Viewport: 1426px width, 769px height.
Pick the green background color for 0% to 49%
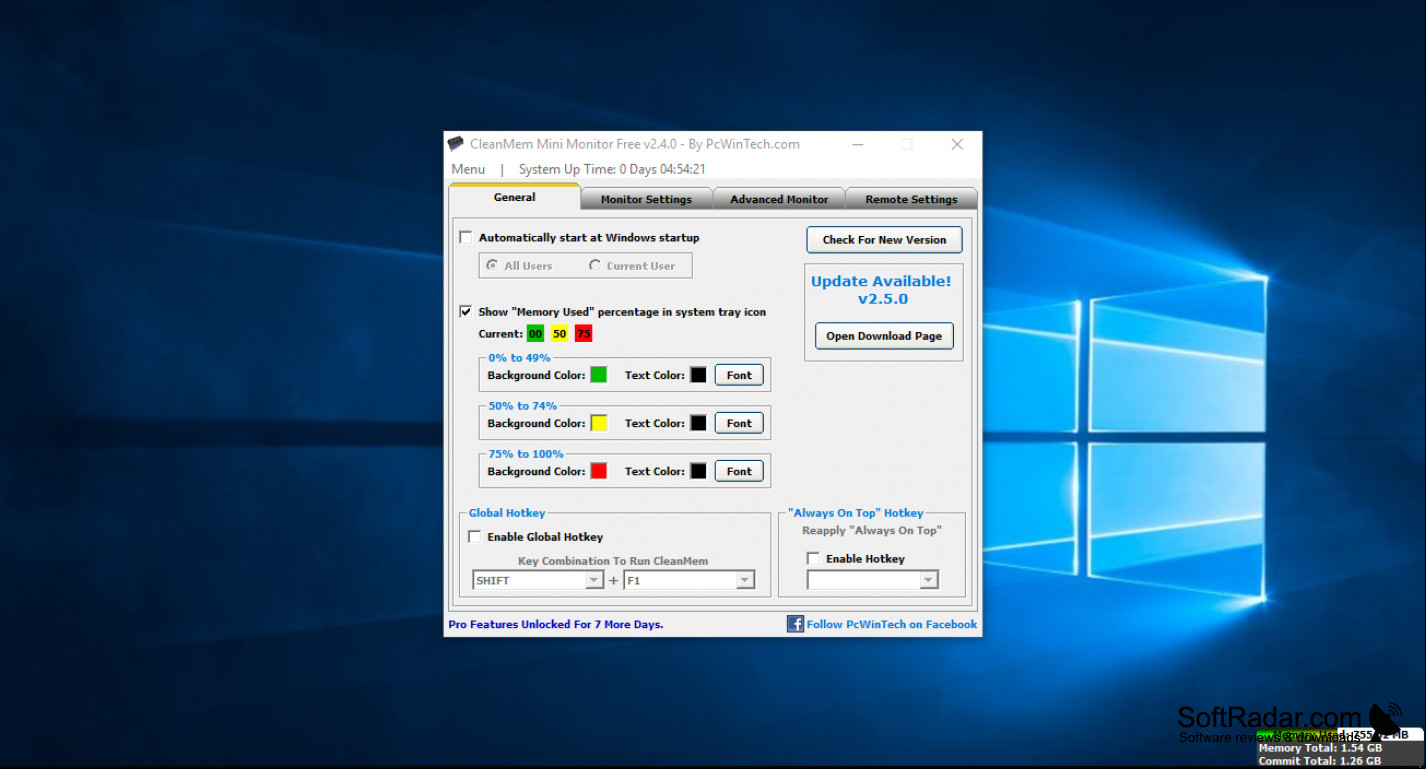(x=599, y=375)
